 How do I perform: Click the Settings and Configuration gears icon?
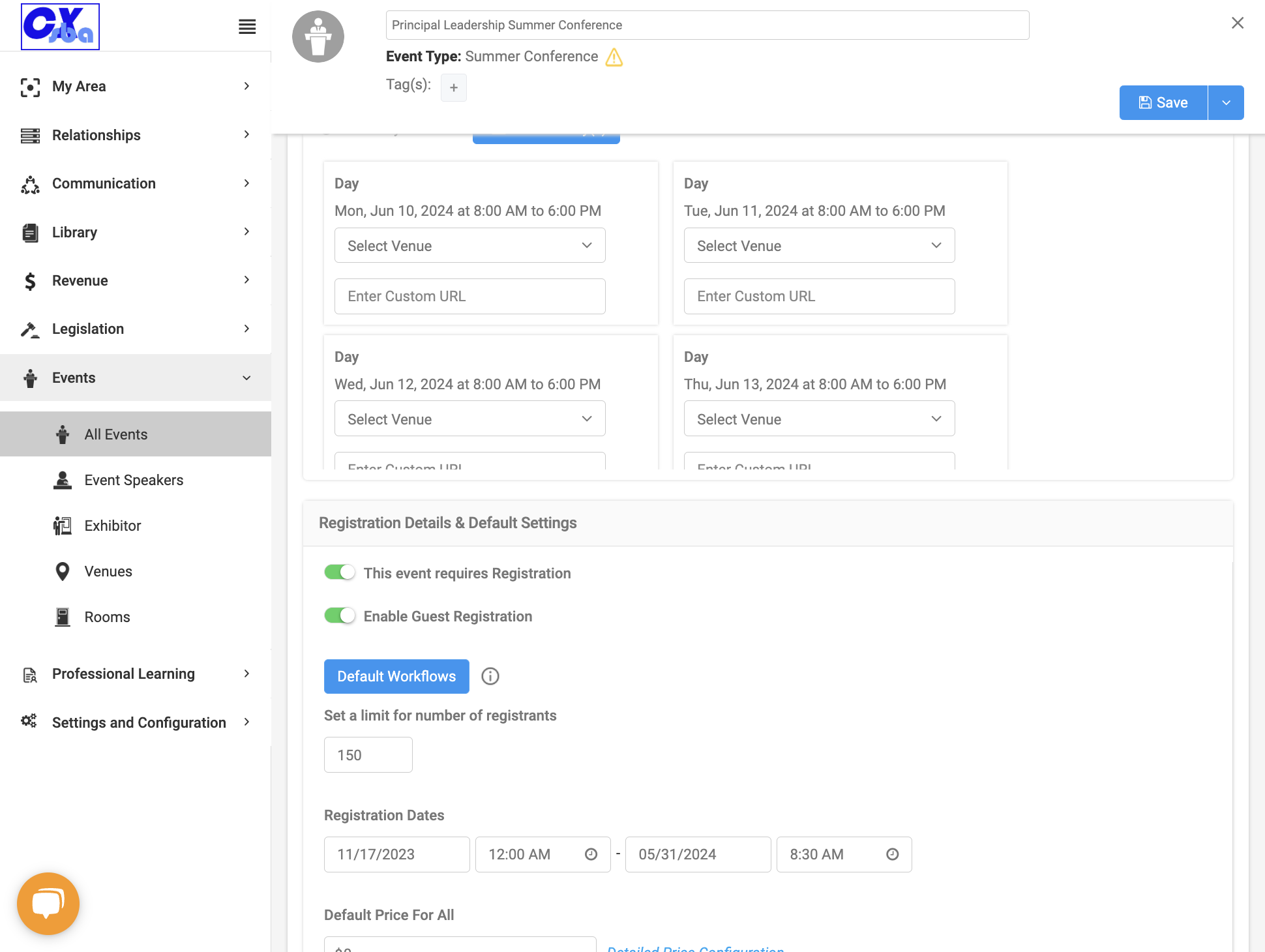tap(29, 721)
